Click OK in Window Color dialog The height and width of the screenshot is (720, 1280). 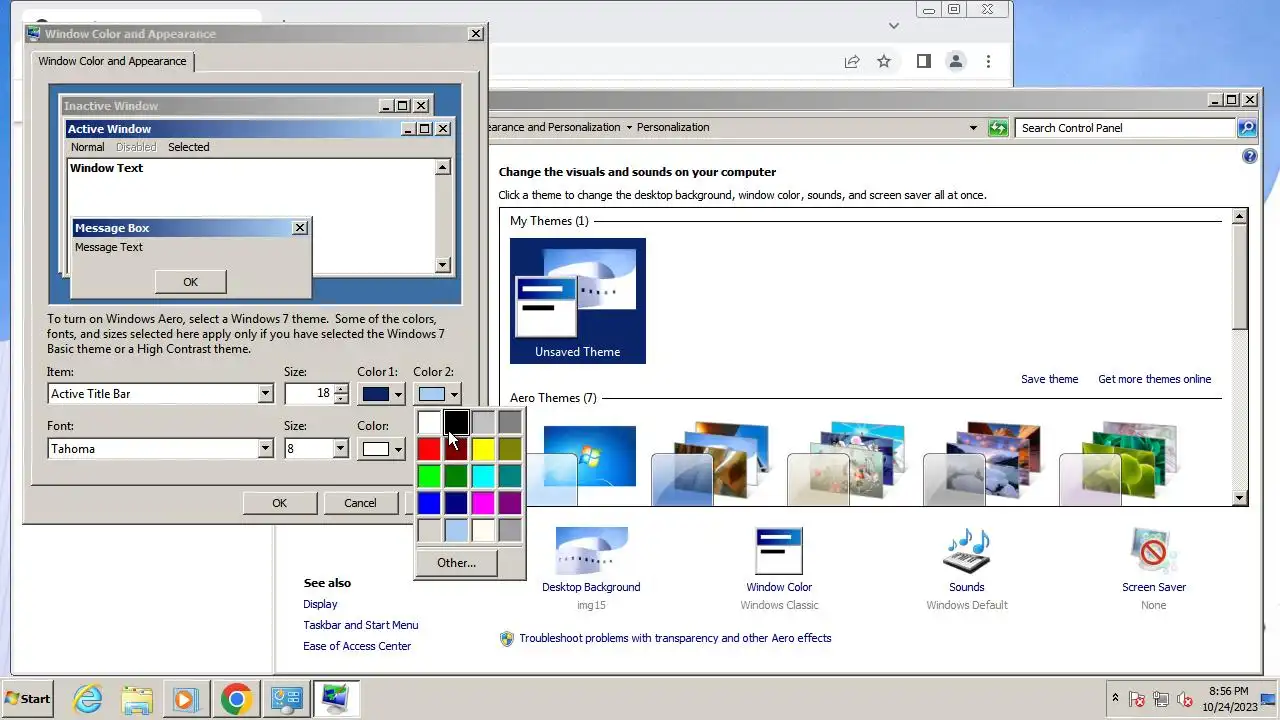pyautogui.click(x=280, y=503)
